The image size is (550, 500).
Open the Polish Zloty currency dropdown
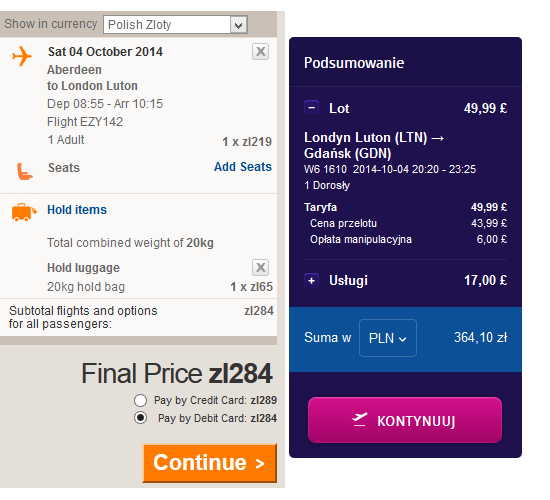pos(175,25)
